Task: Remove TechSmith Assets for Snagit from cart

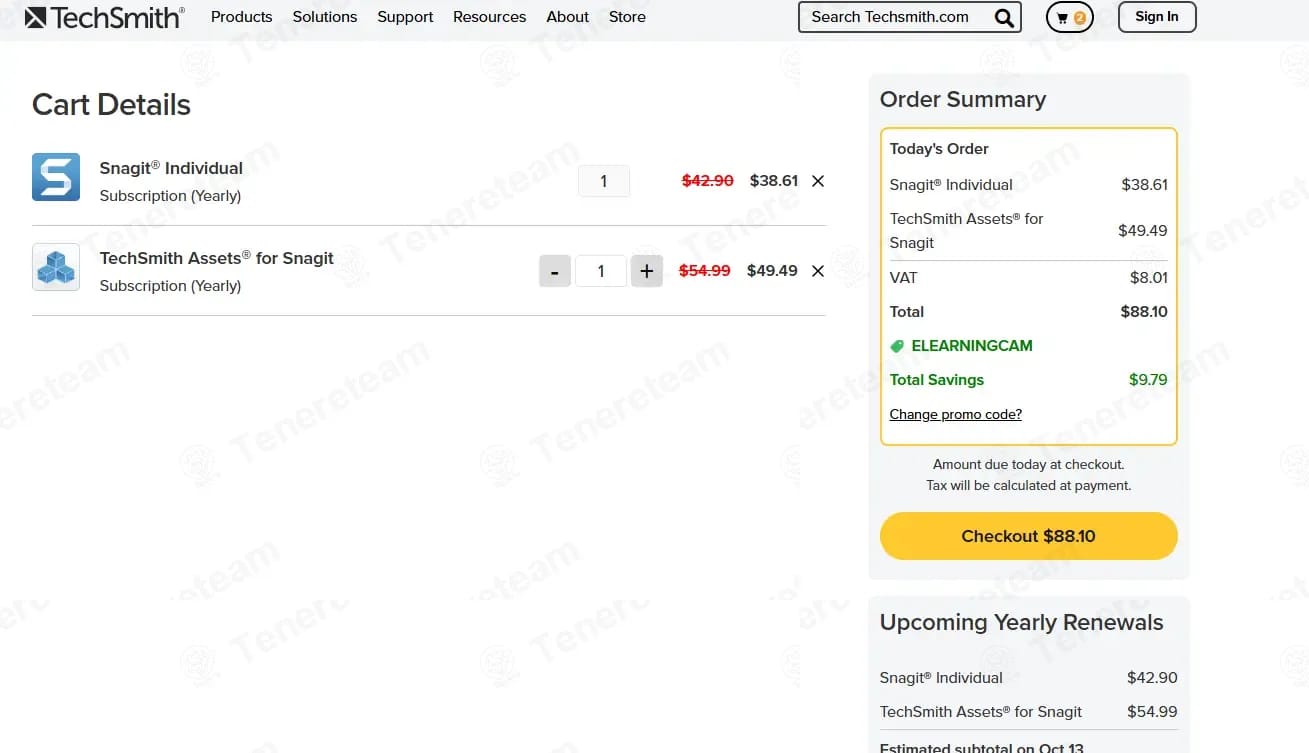Action: pyautogui.click(x=818, y=271)
